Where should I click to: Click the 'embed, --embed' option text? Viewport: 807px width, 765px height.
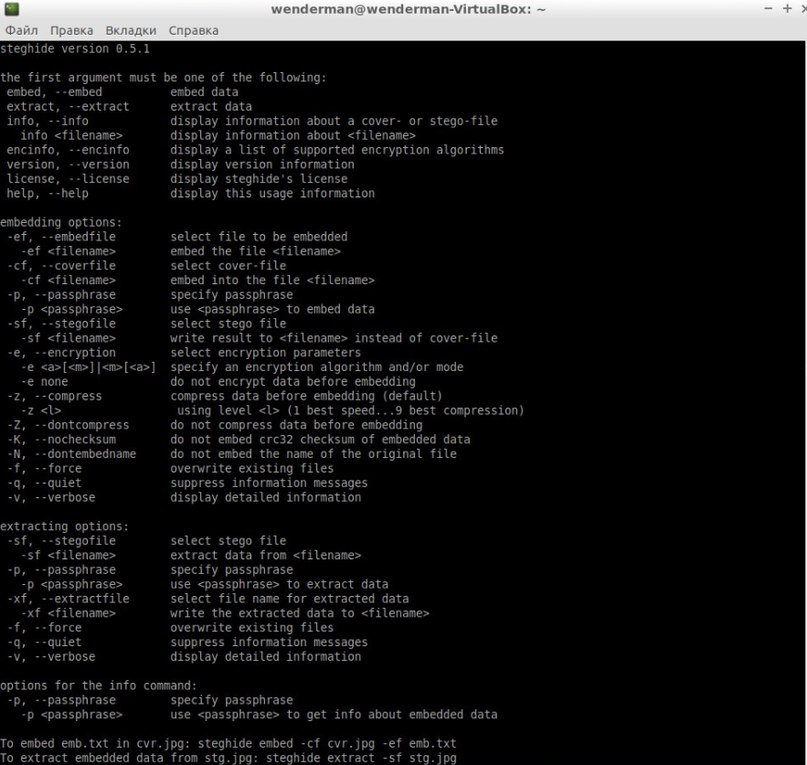(x=54, y=92)
